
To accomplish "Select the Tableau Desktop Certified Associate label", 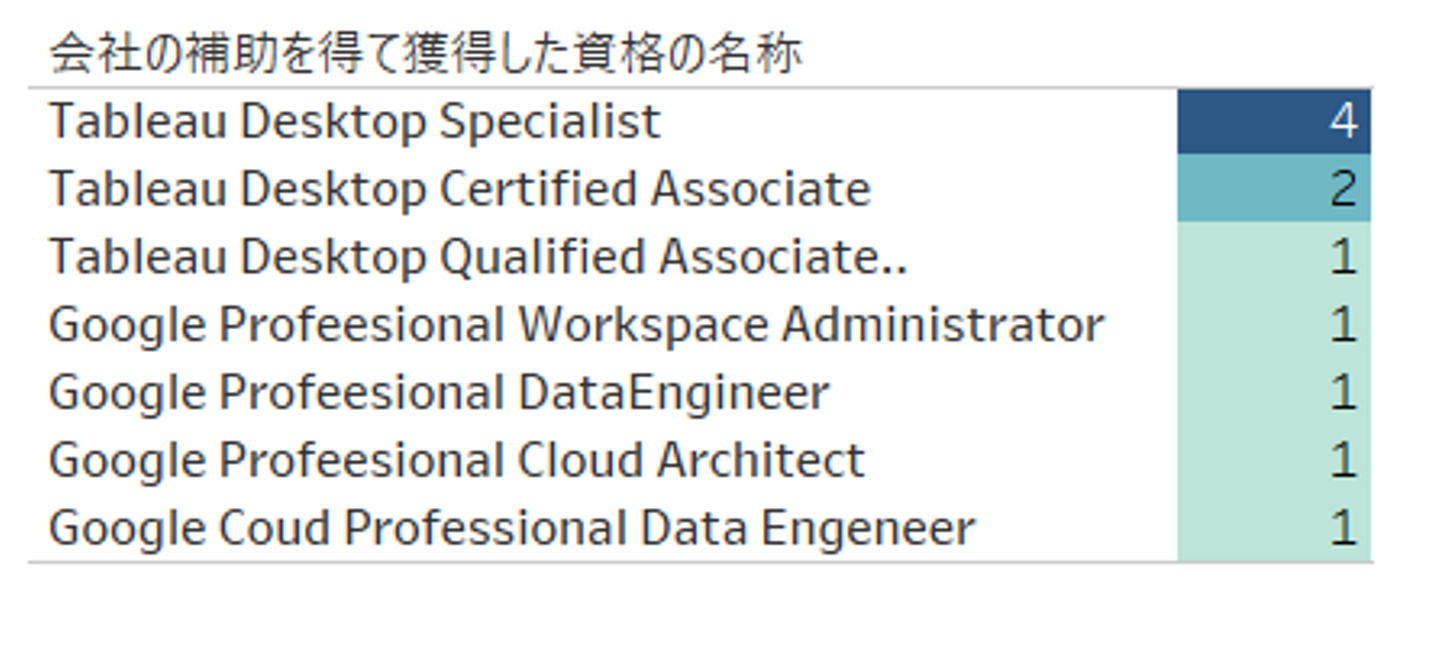I will tap(460, 189).
